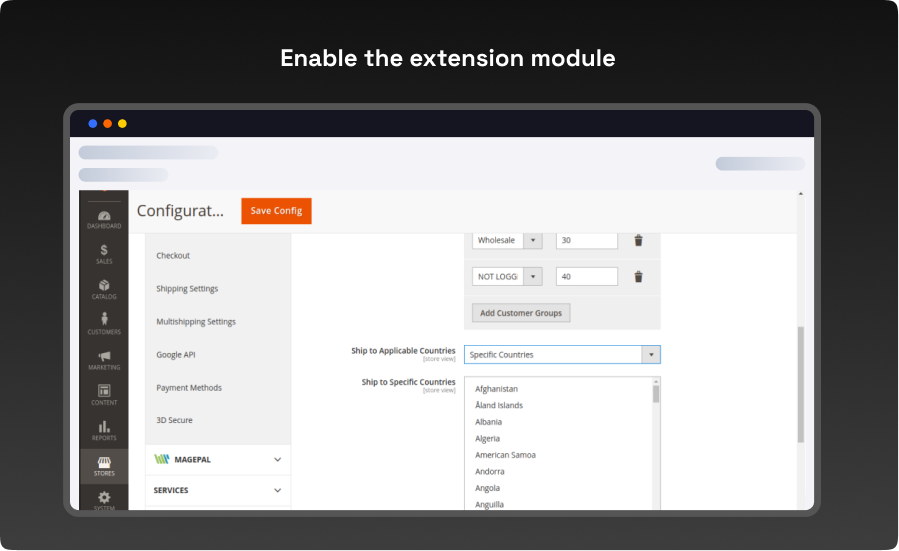
Task: Open the Content layout icon
Action: 104,393
